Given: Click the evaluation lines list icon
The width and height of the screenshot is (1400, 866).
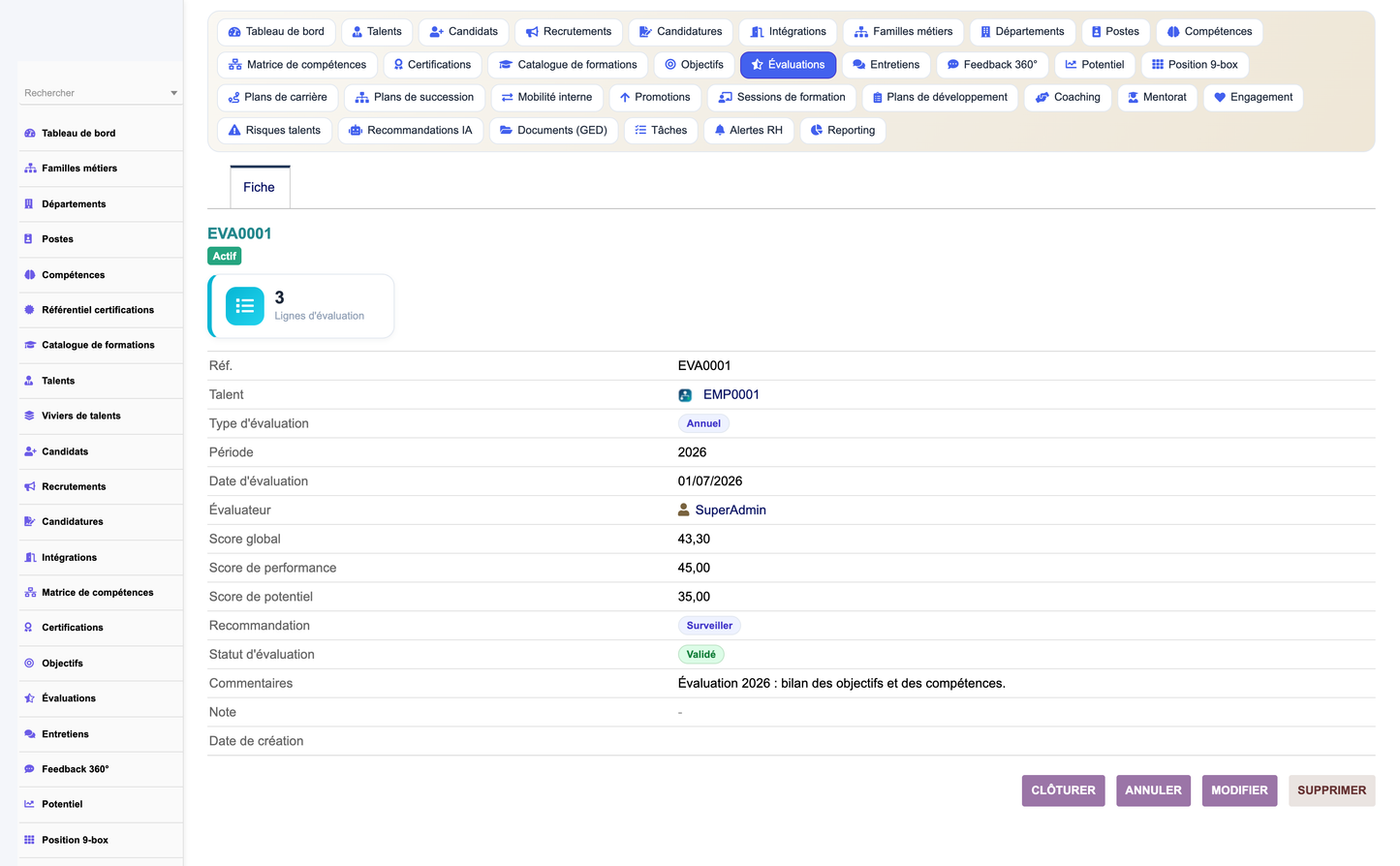Looking at the screenshot, I should (x=244, y=306).
